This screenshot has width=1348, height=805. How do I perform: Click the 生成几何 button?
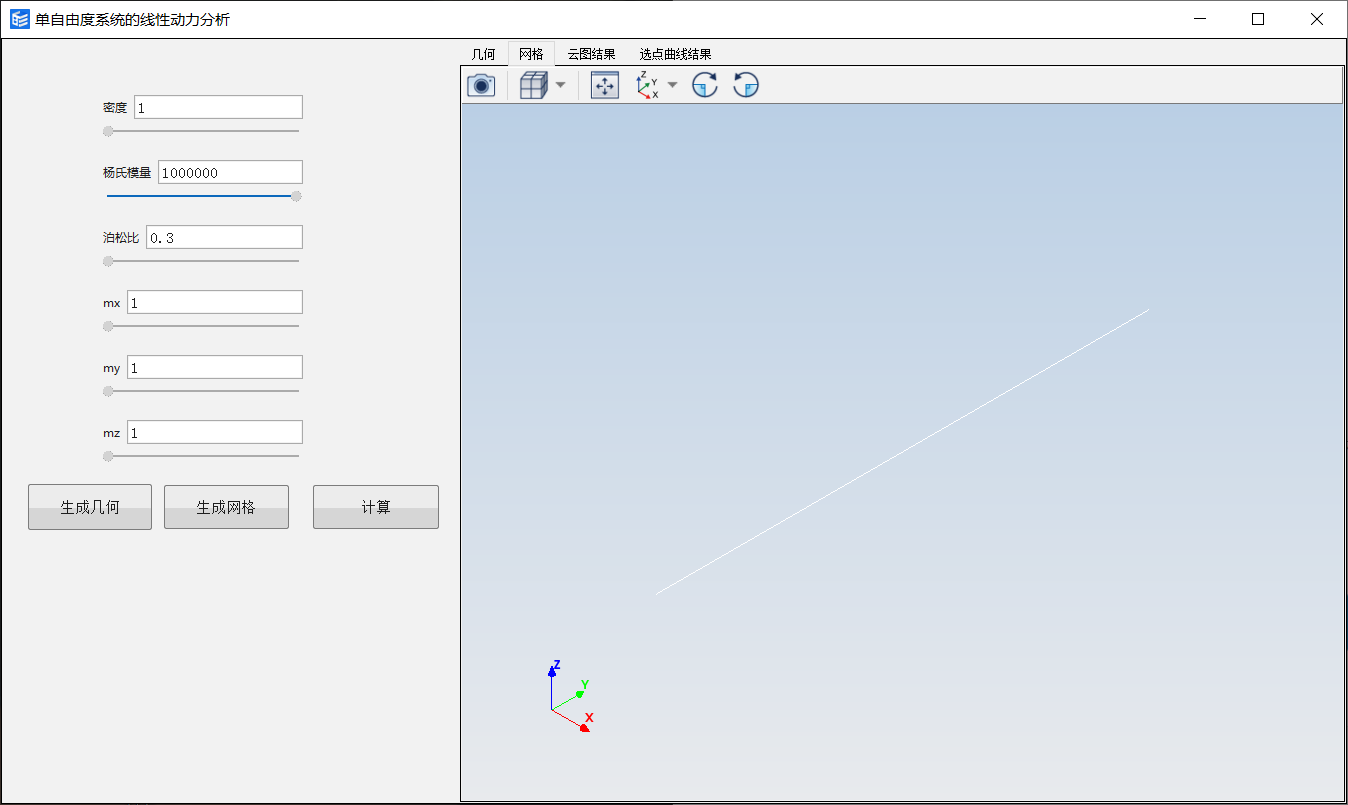90,507
